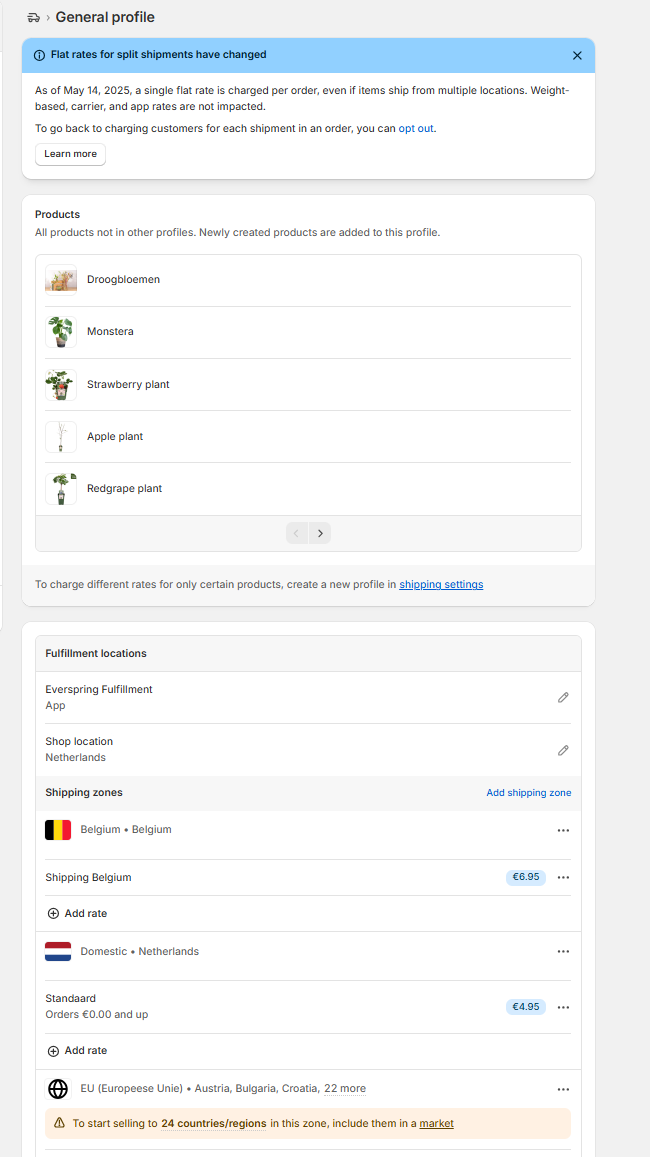The image size is (650, 1157).
Task: Click Add shipping zone
Action: point(528,792)
